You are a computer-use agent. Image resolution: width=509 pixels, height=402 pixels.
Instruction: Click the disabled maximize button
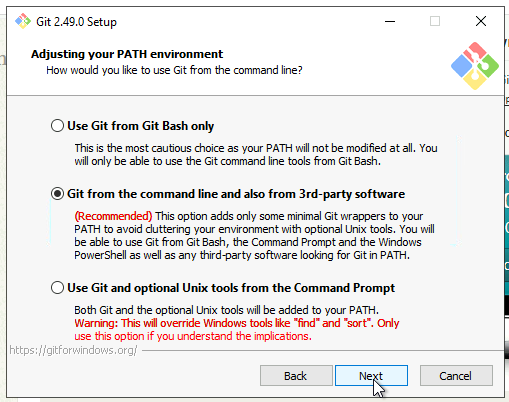[x=435, y=21]
